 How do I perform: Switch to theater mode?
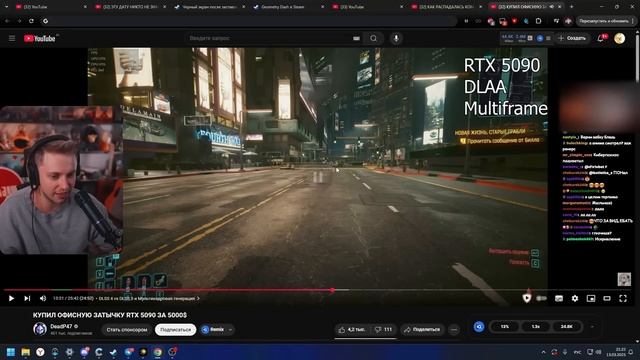point(607,298)
